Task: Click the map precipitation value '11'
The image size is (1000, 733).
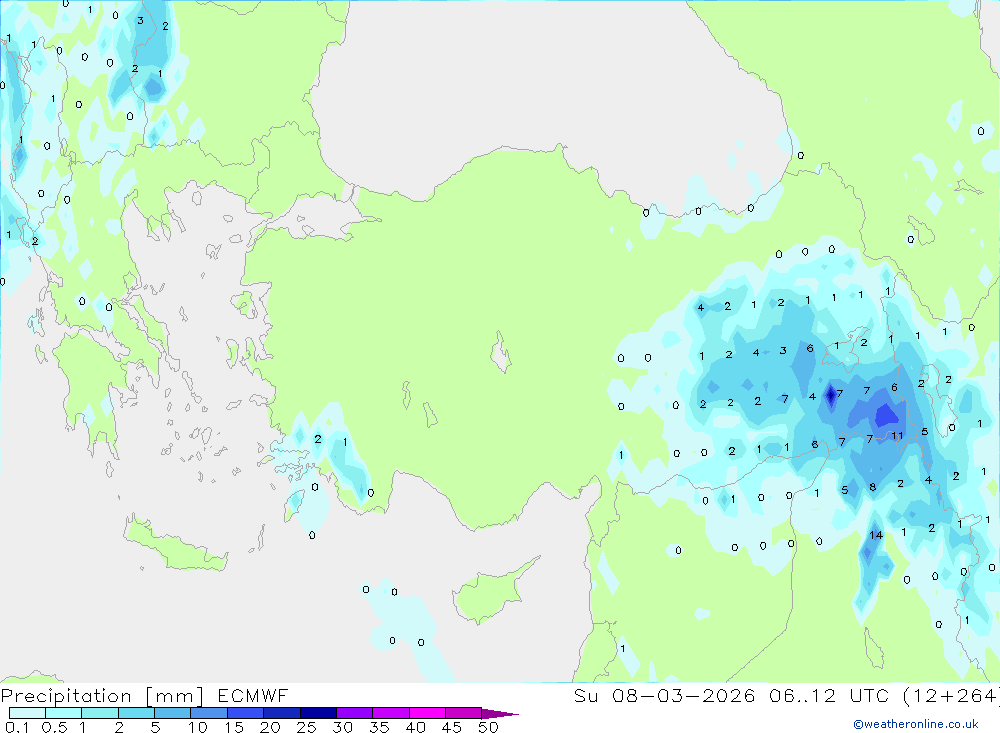Action: 897,436
